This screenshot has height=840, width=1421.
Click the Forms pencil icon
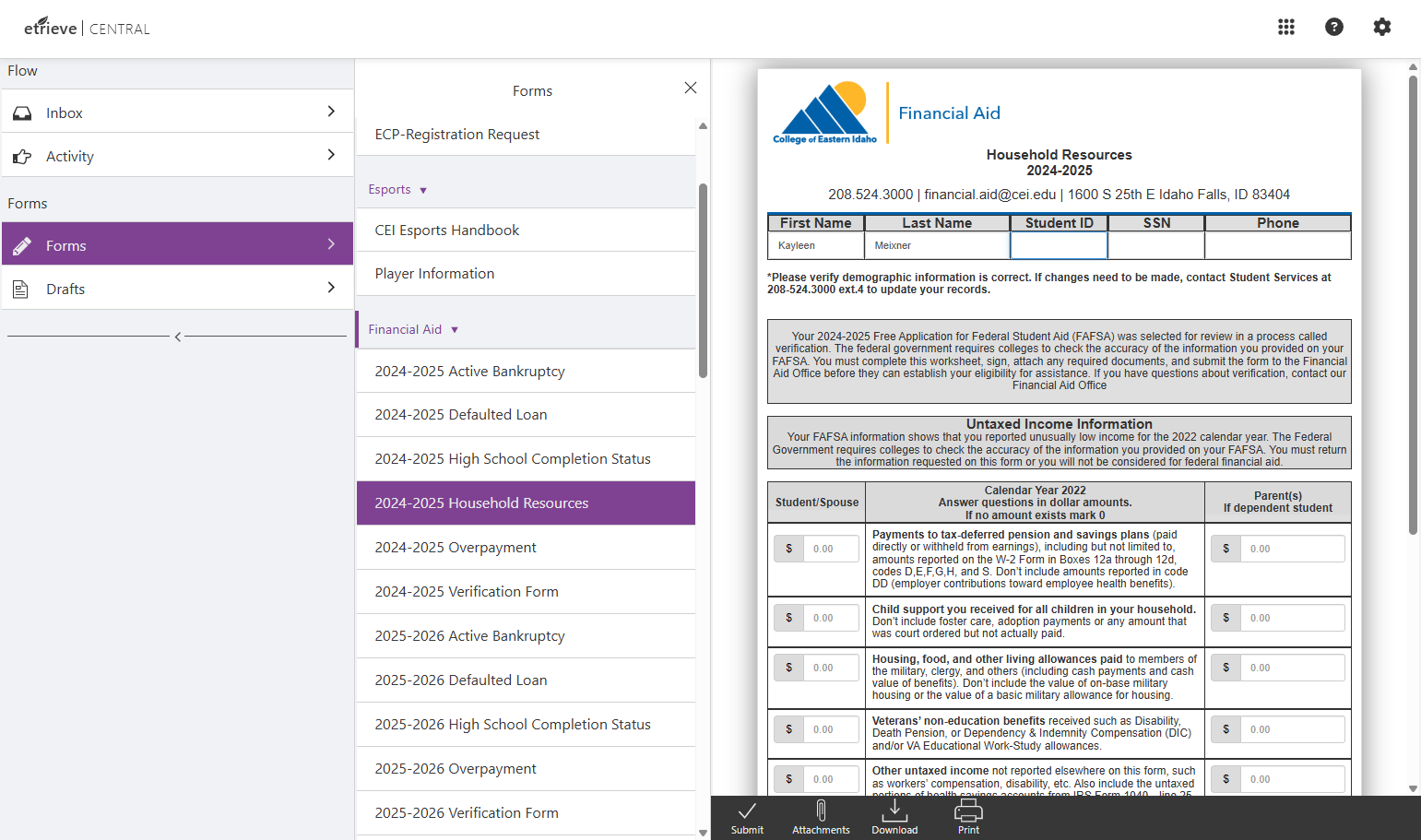(22, 245)
